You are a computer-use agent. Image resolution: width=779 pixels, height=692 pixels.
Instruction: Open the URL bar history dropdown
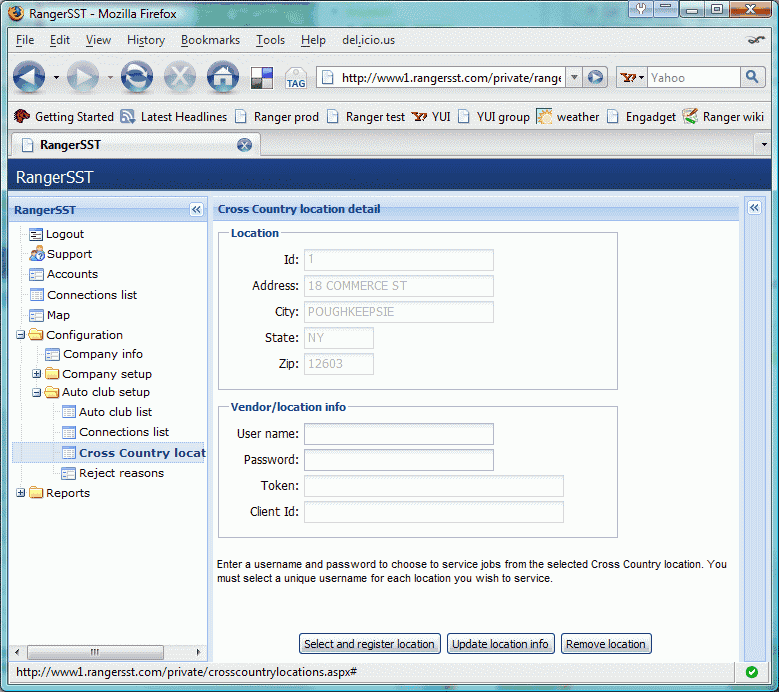click(574, 77)
